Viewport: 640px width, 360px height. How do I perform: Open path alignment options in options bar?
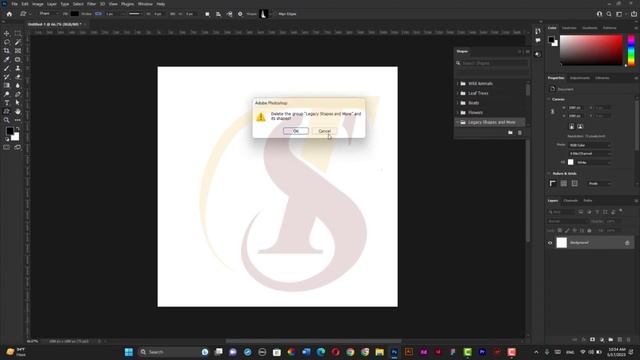point(218,14)
